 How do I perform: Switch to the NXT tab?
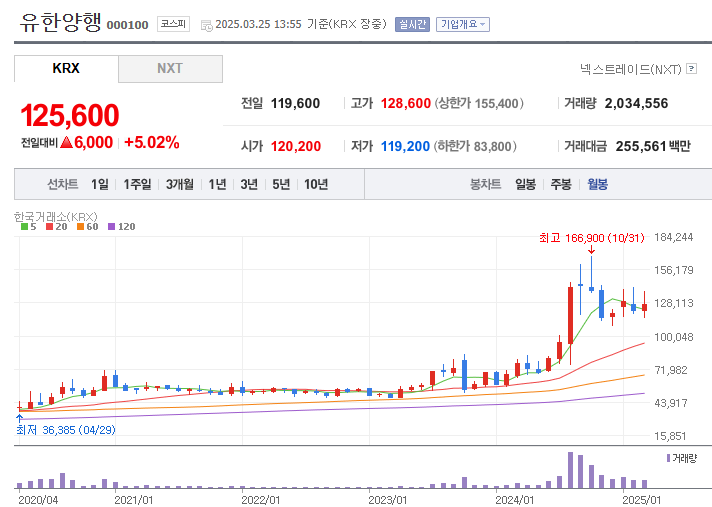[x=170, y=69]
